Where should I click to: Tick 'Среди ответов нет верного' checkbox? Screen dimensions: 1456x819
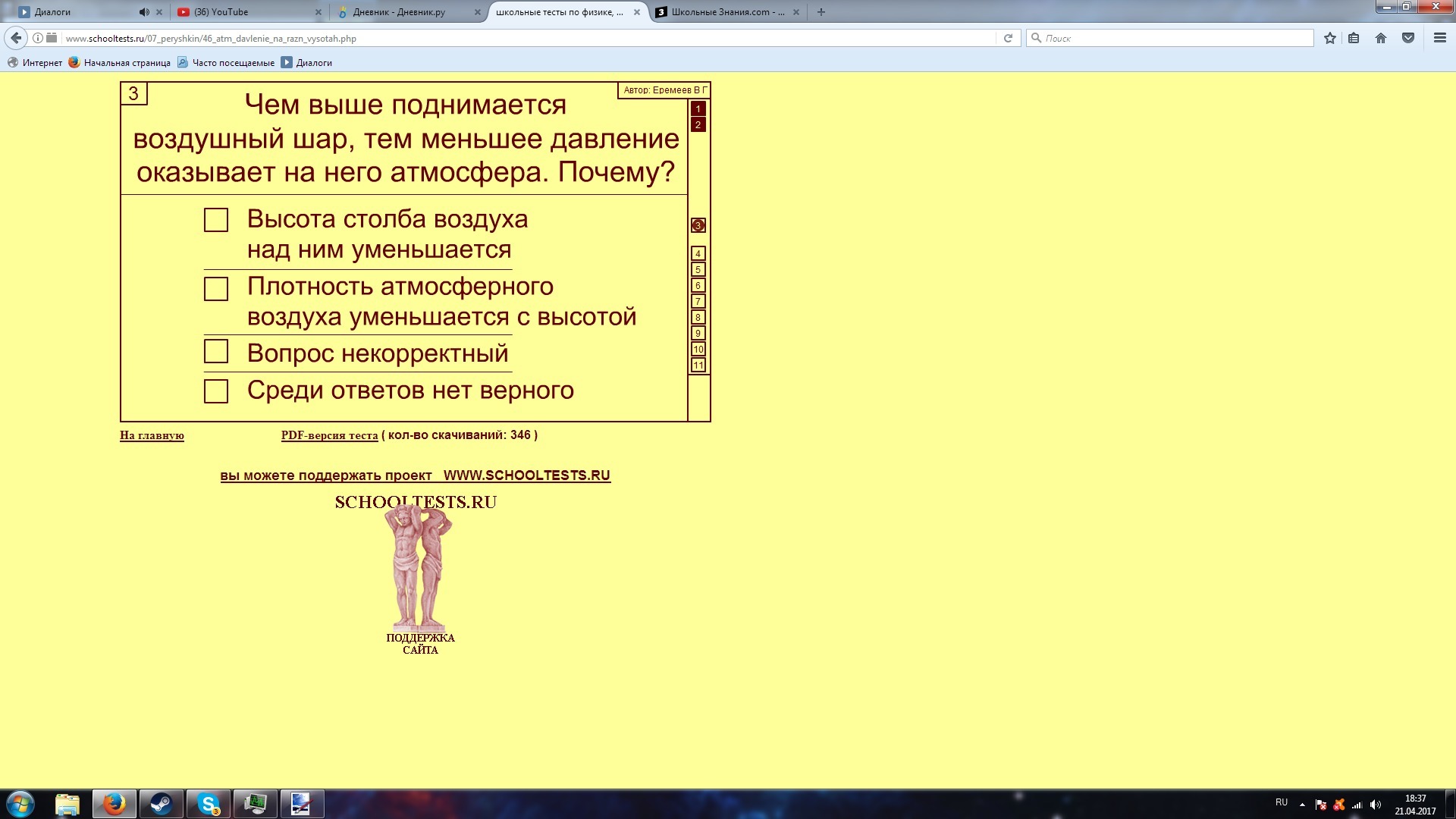tap(216, 391)
